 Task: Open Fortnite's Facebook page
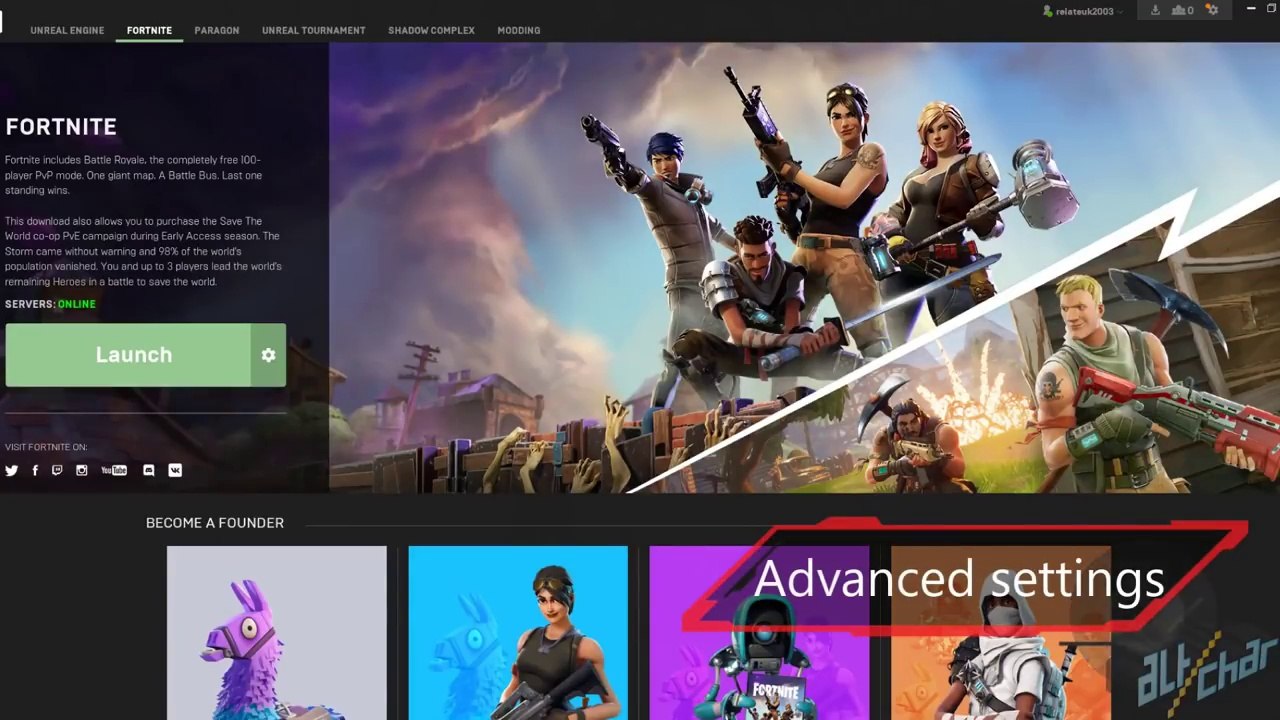pos(35,470)
